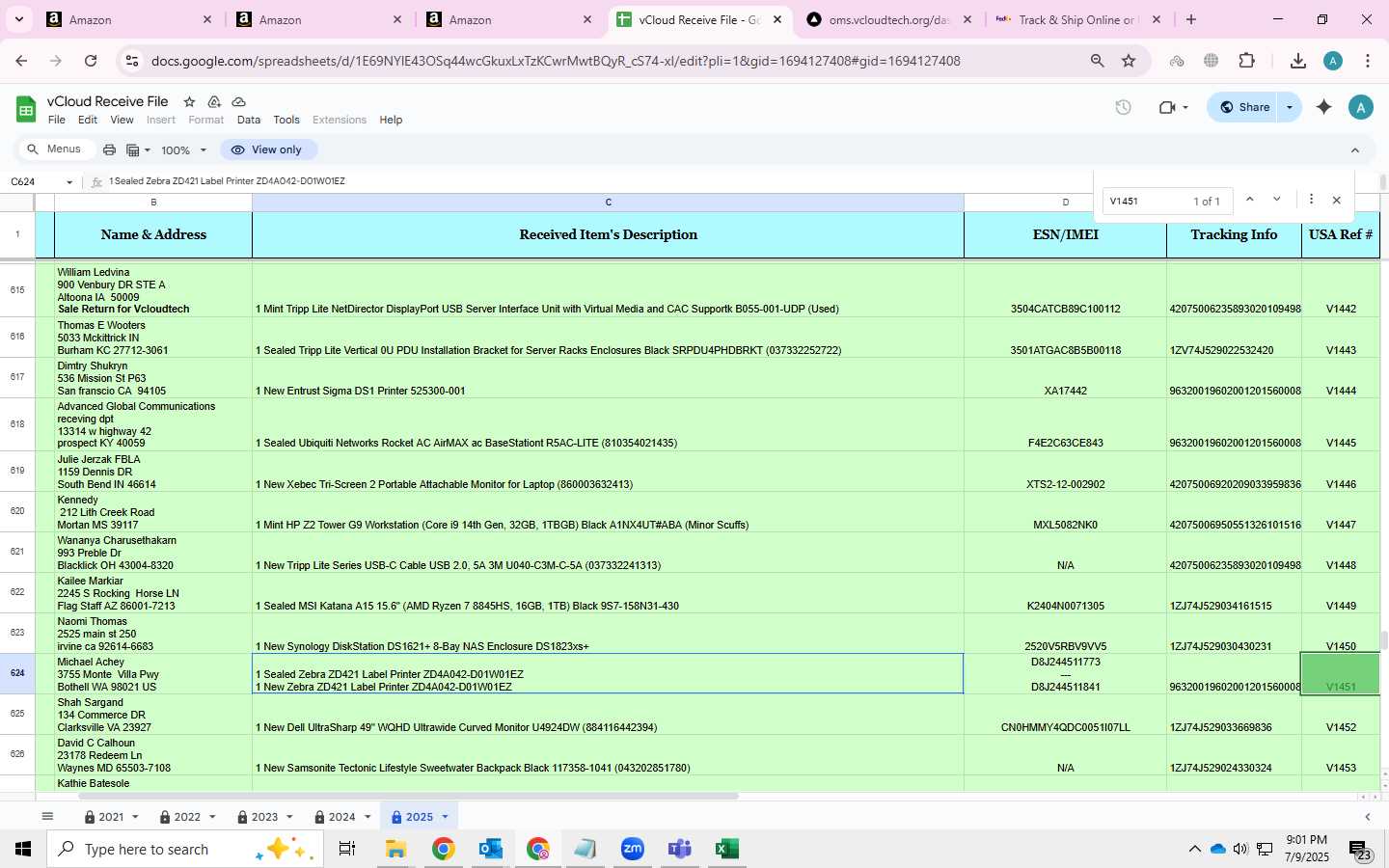This screenshot has width=1389, height=868.
Task: Select column C header
Action: coord(608,203)
